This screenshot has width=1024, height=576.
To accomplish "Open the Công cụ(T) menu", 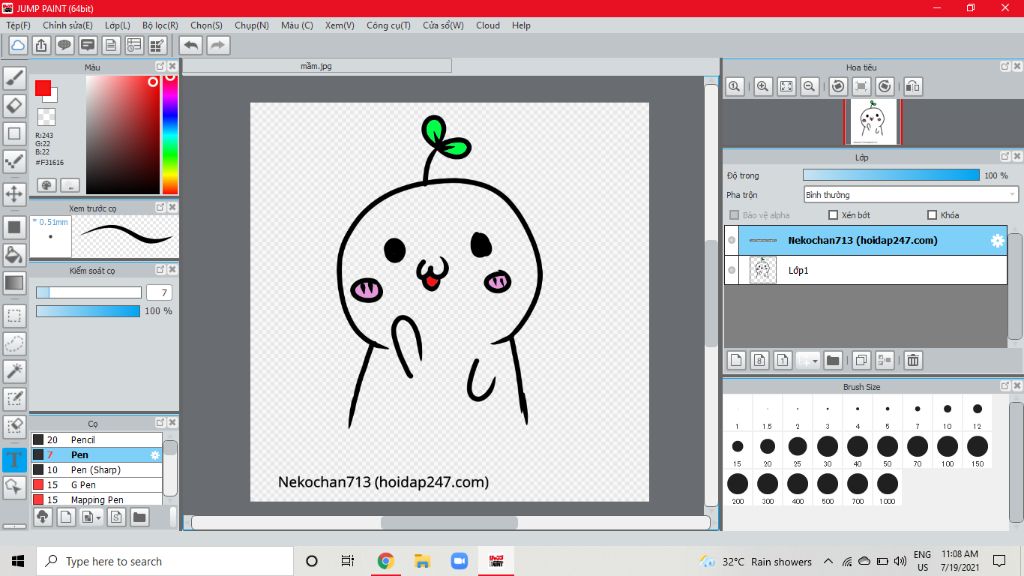I will click(x=388, y=25).
